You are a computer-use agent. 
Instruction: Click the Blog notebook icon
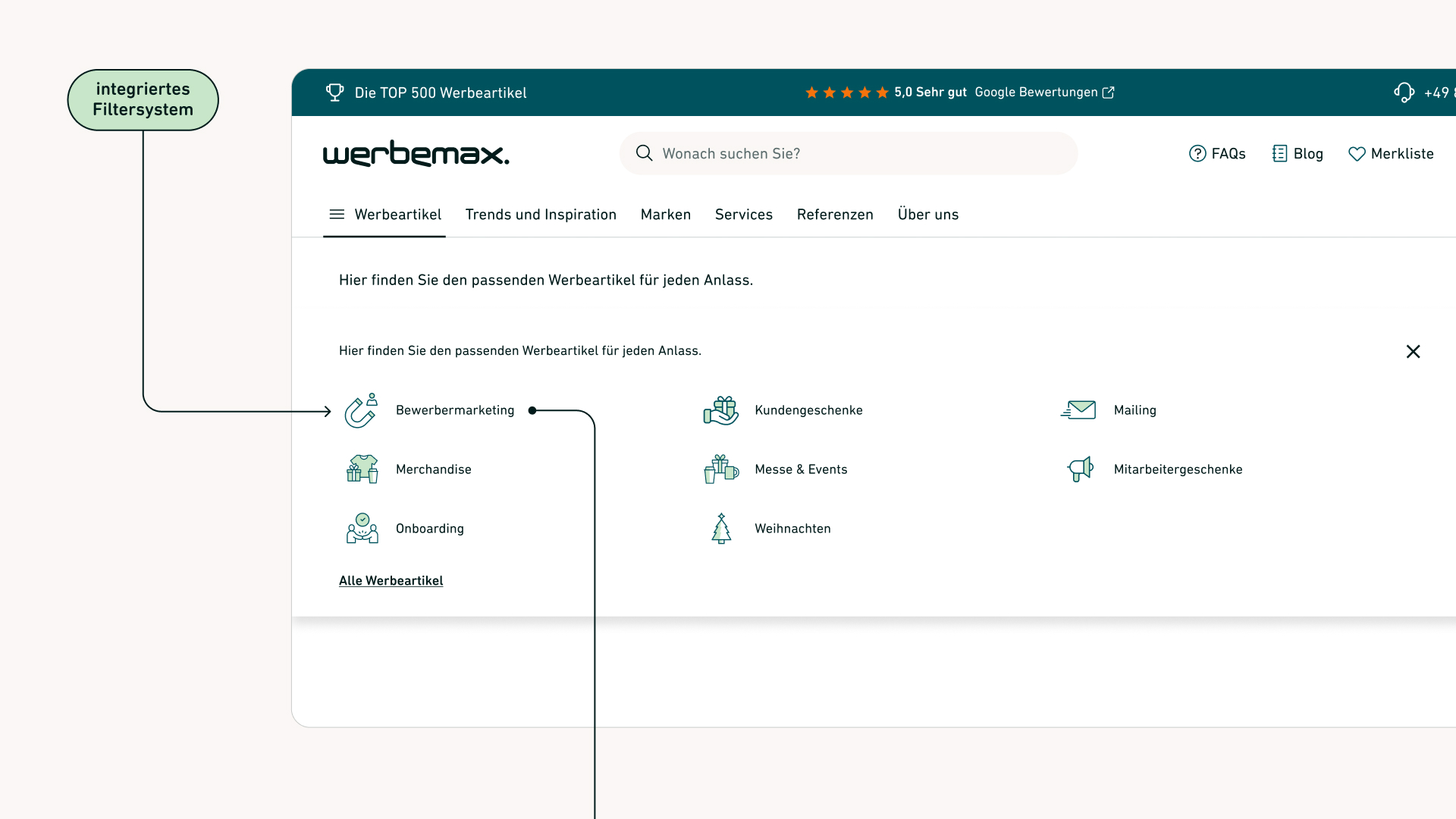[1279, 154]
